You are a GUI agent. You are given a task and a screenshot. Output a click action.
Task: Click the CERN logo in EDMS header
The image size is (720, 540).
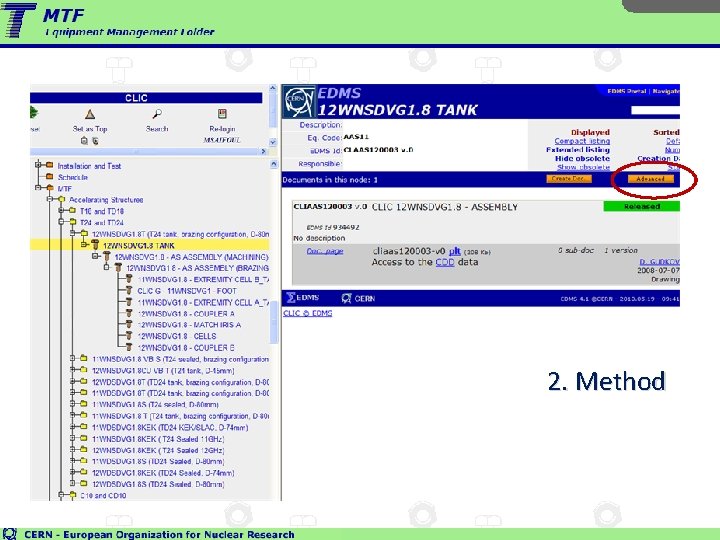(299, 101)
